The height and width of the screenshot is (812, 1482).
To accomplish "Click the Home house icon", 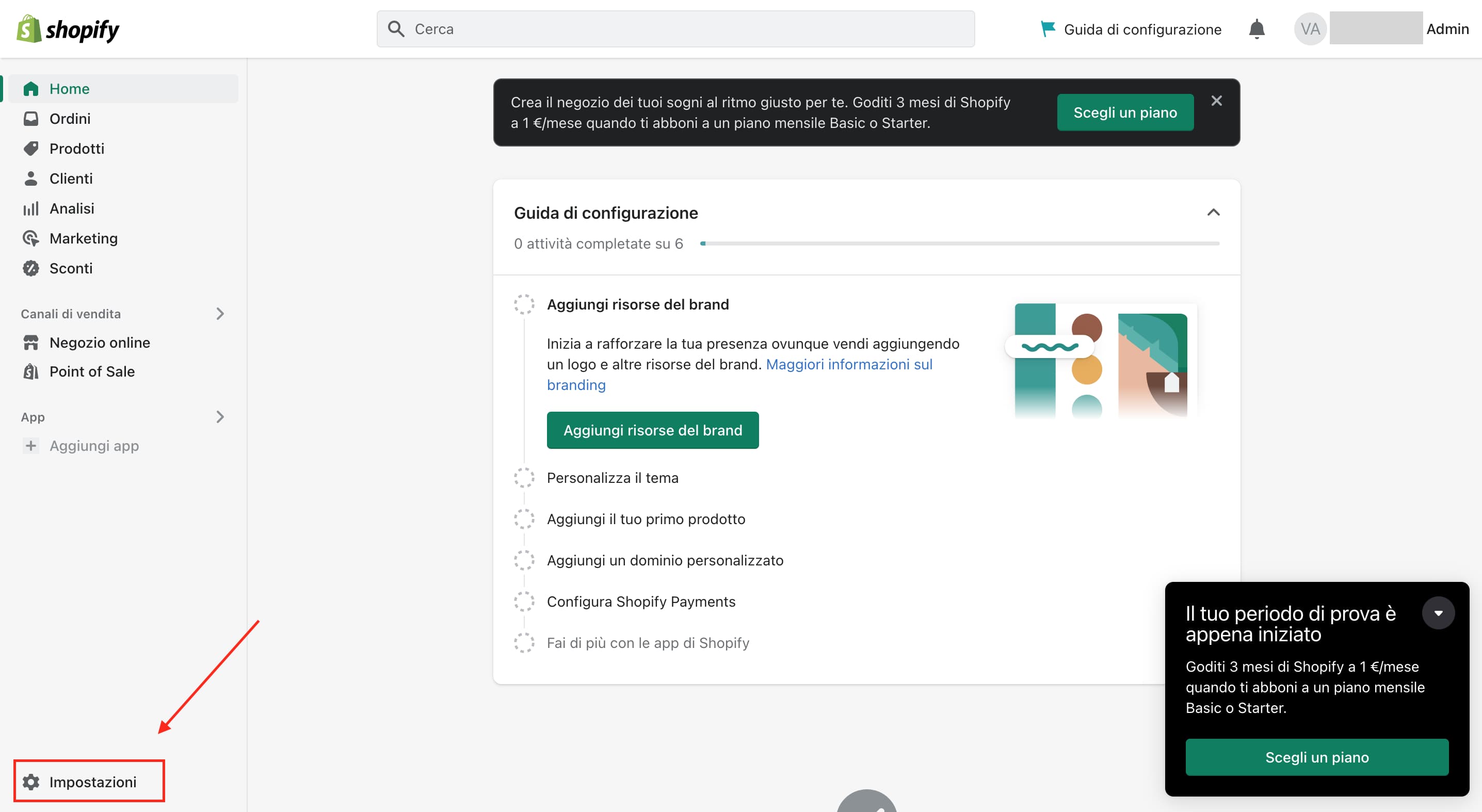I will [30, 89].
